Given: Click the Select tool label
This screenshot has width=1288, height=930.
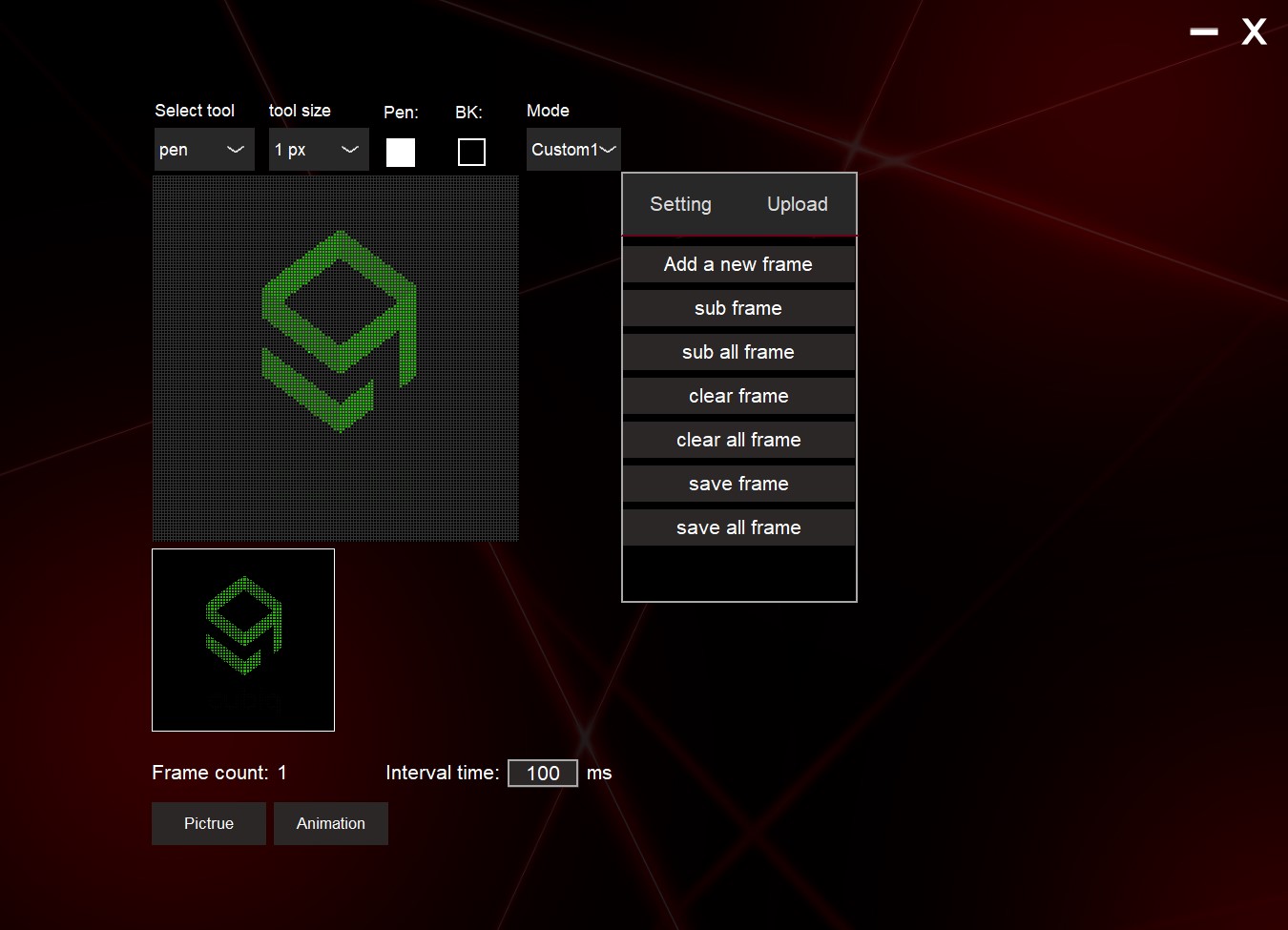Looking at the screenshot, I should pos(195,111).
